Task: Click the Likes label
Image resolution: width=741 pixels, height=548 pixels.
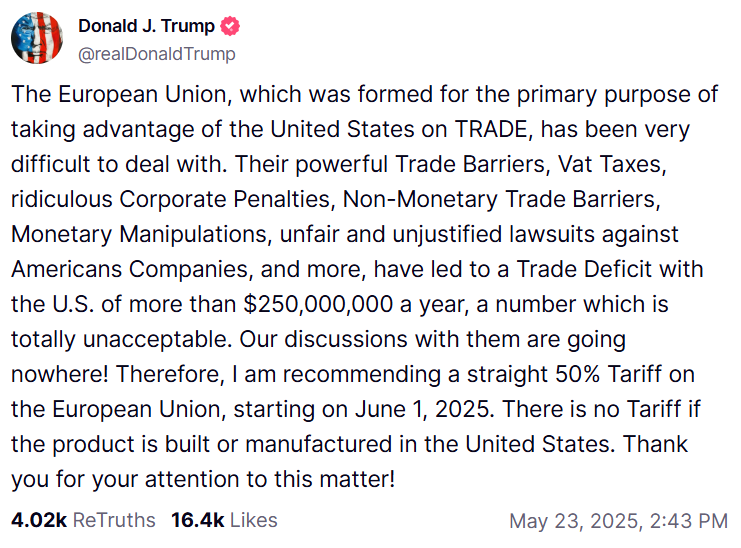Action: pyautogui.click(x=252, y=520)
